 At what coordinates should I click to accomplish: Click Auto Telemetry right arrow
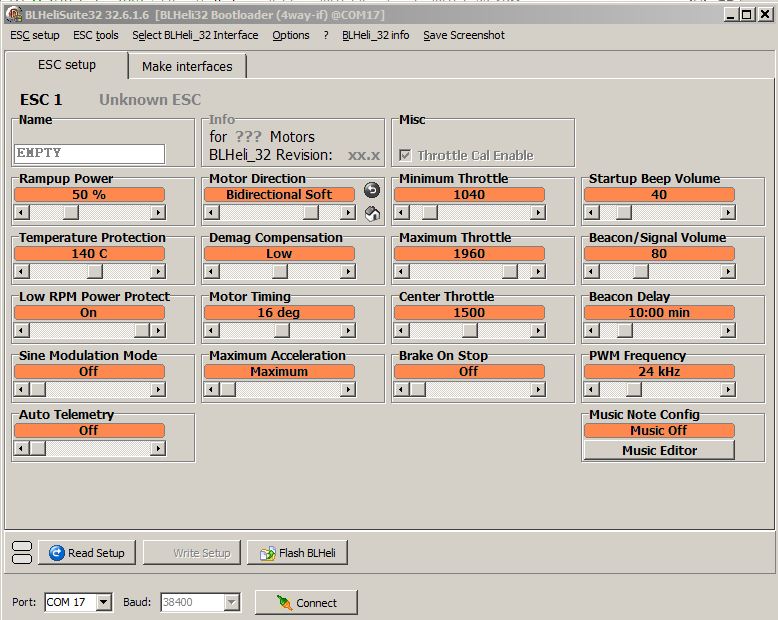[x=158, y=448]
